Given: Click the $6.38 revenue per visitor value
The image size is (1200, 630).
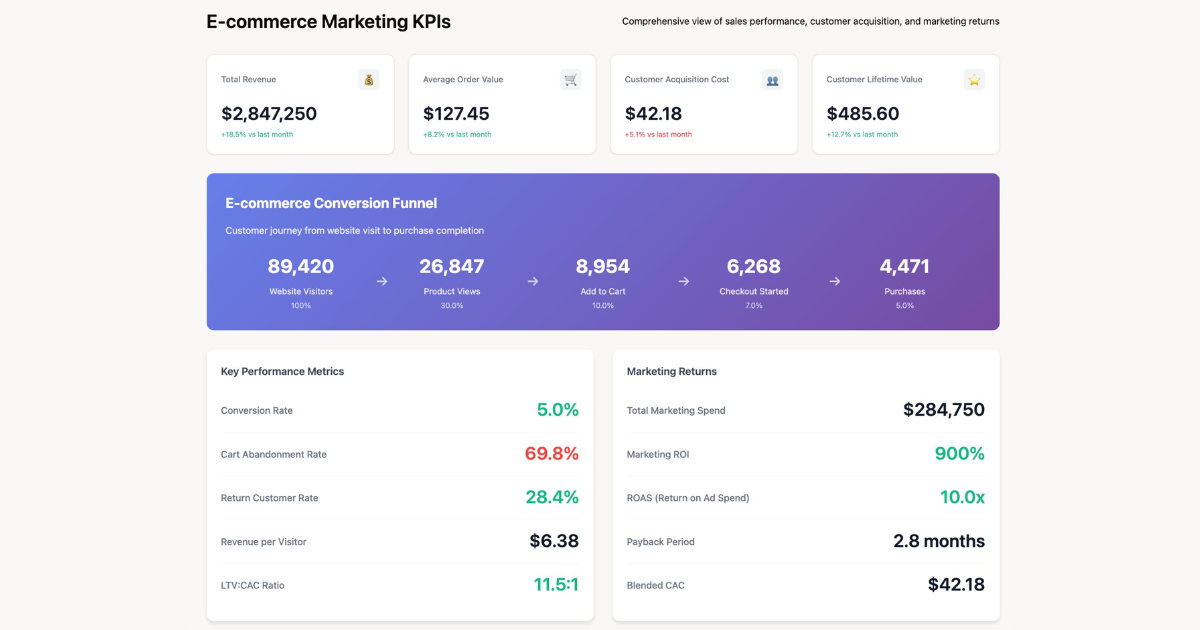Looking at the screenshot, I should pos(554,541).
